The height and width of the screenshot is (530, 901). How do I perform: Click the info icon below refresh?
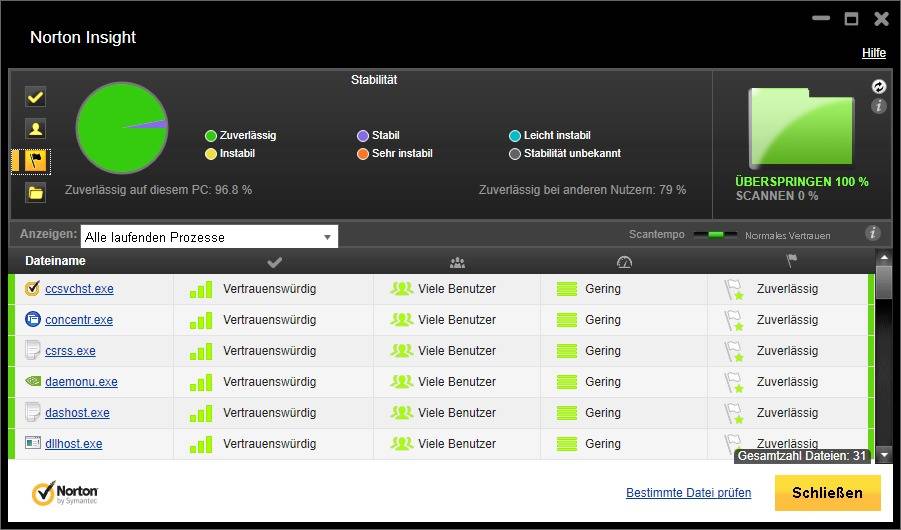click(879, 106)
